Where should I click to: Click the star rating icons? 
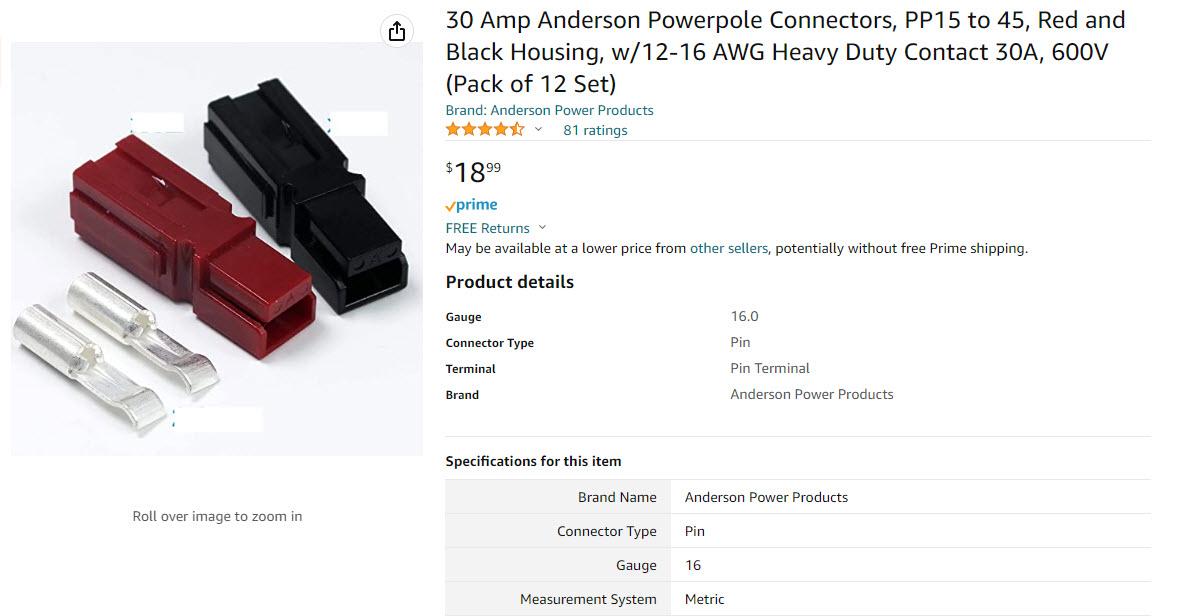(x=484, y=130)
